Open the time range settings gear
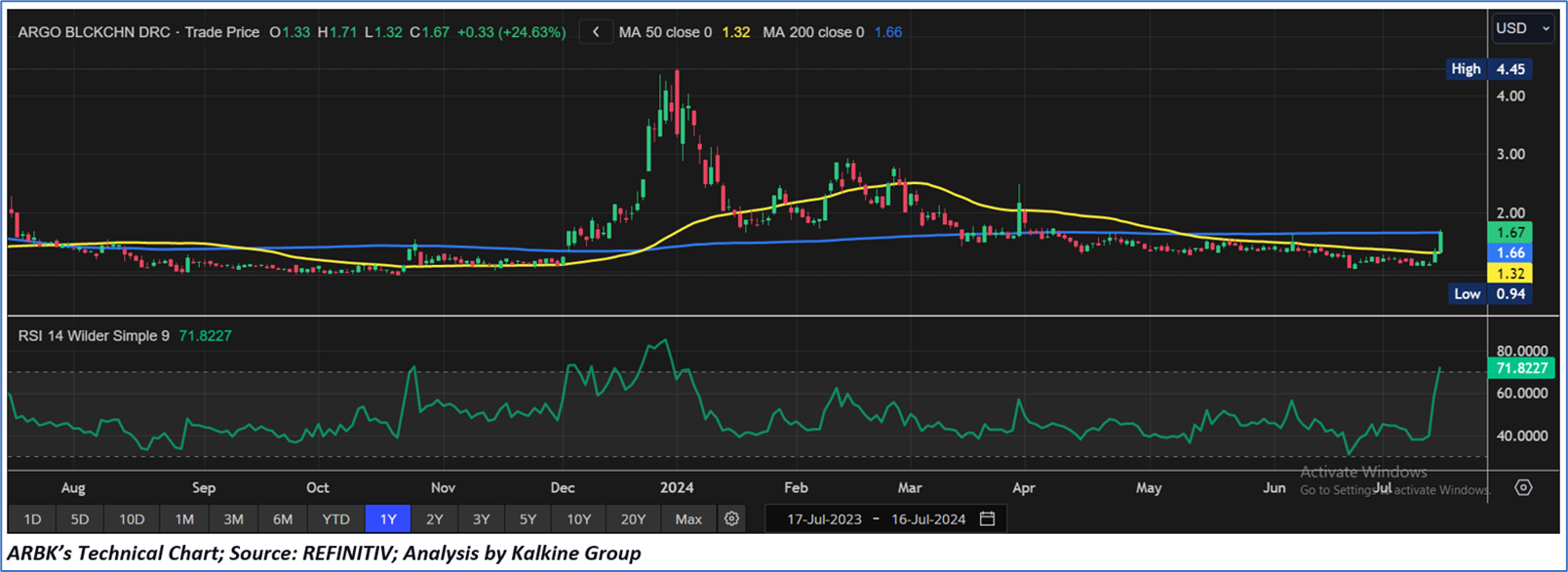 (x=731, y=519)
